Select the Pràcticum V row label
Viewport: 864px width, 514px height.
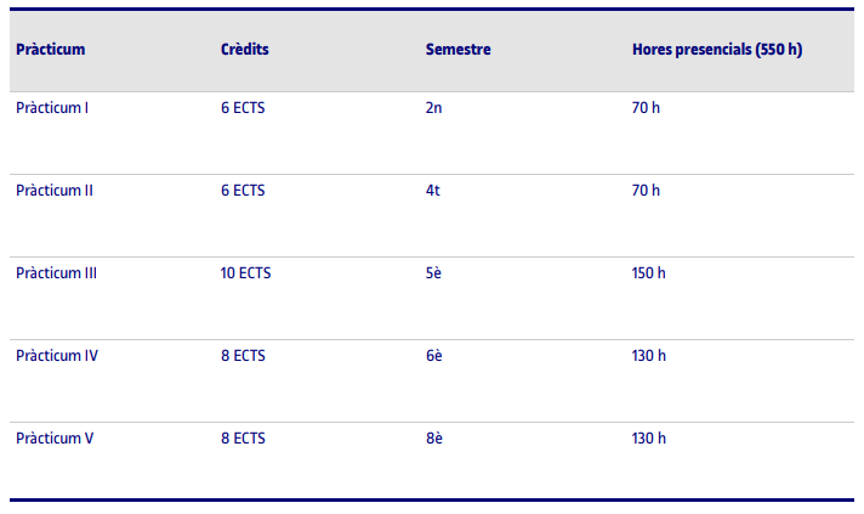pyautogui.click(x=55, y=438)
